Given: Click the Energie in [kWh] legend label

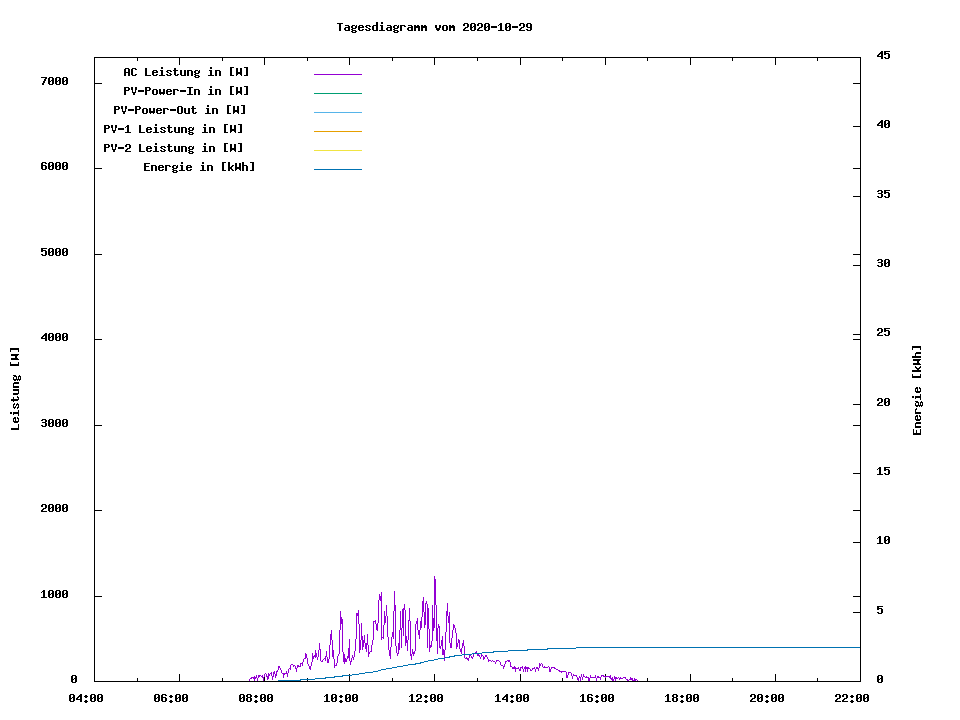Looking at the screenshot, I should pos(199,167).
